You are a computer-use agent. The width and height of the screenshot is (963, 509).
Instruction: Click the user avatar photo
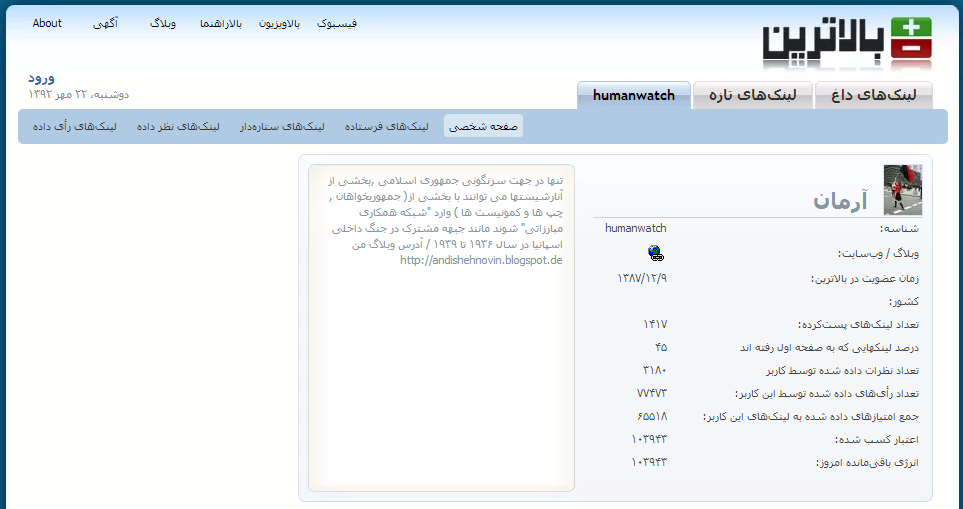[902, 191]
